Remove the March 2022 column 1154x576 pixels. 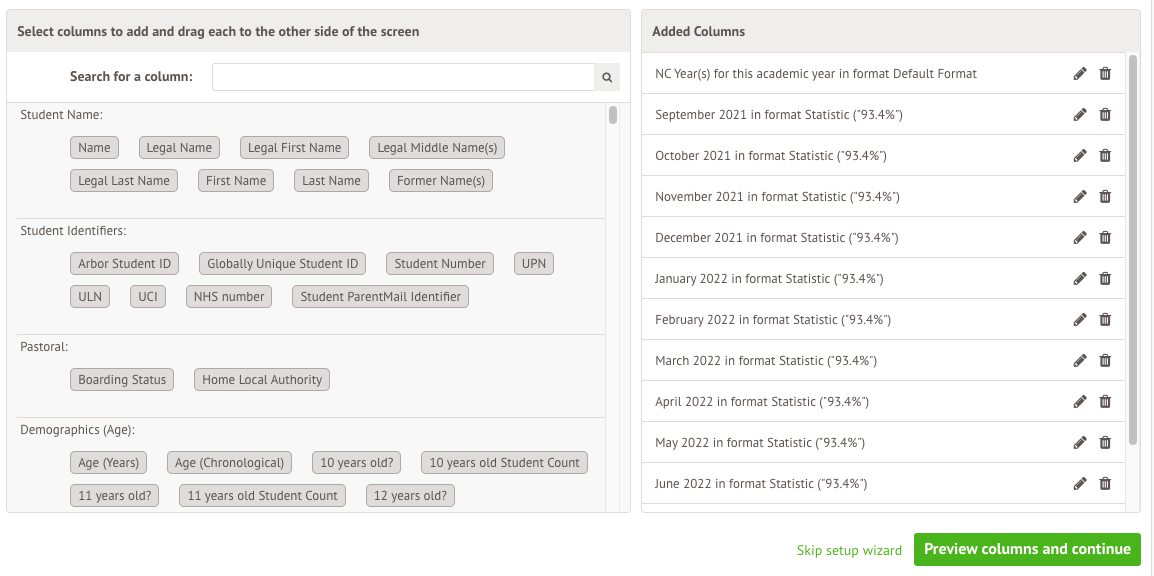click(x=1105, y=361)
